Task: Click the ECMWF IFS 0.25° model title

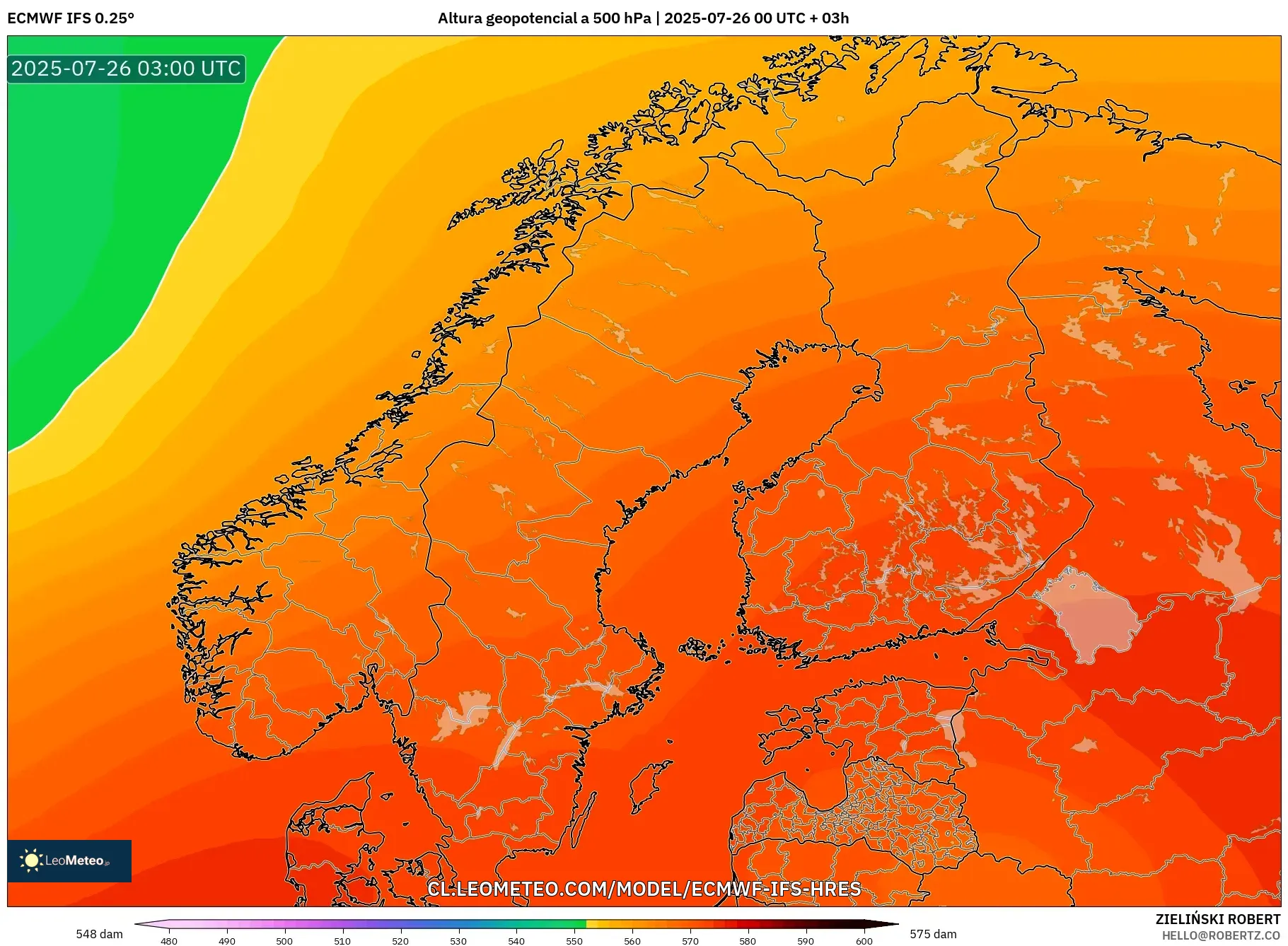Action: [x=71, y=18]
